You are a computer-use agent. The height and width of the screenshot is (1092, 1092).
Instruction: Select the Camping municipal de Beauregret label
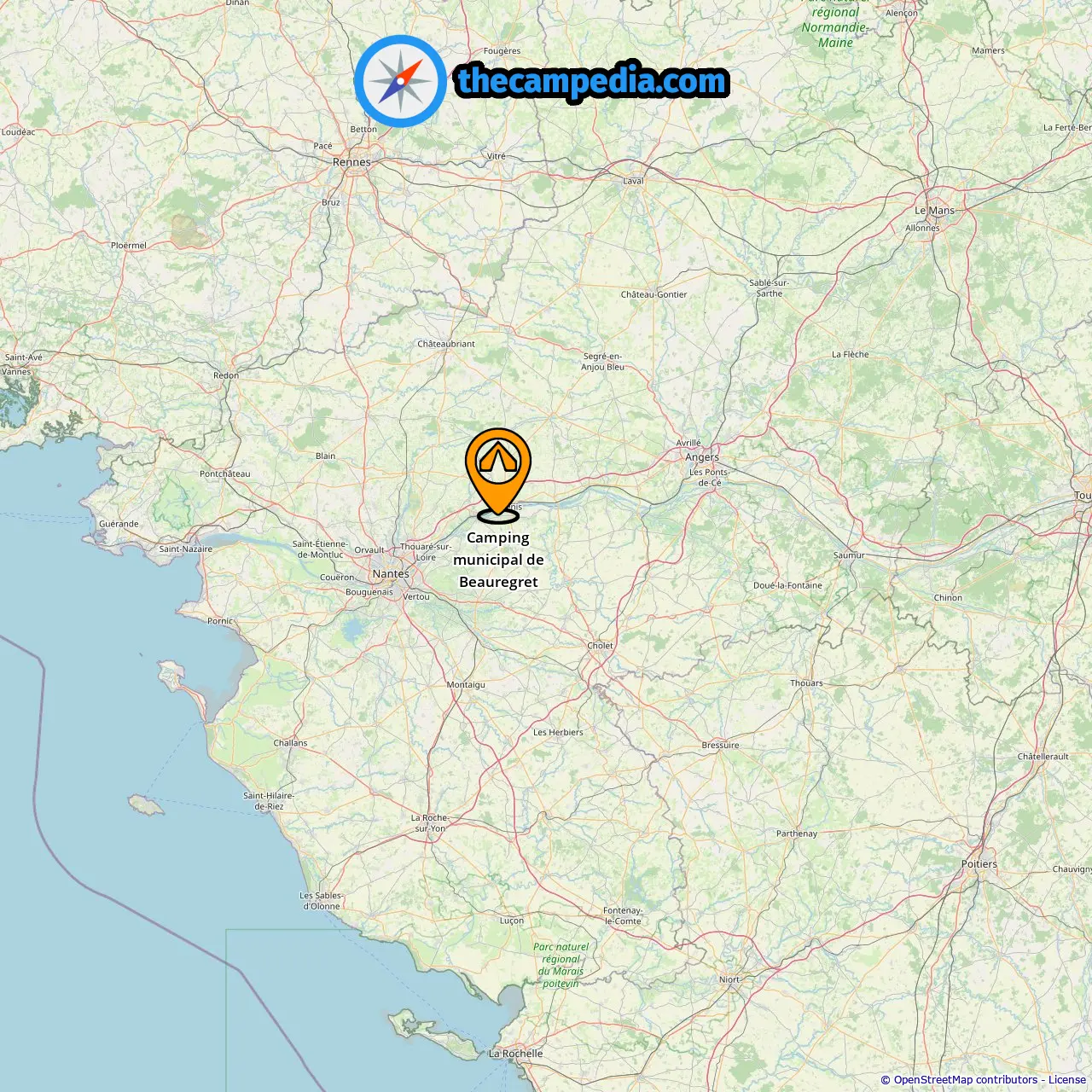point(498,560)
